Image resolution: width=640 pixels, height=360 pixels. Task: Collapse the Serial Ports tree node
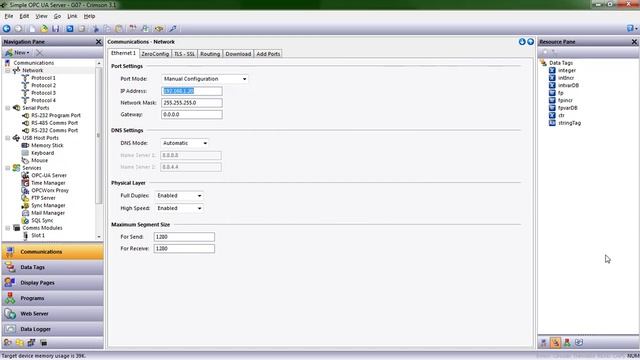tap(8, 108)
